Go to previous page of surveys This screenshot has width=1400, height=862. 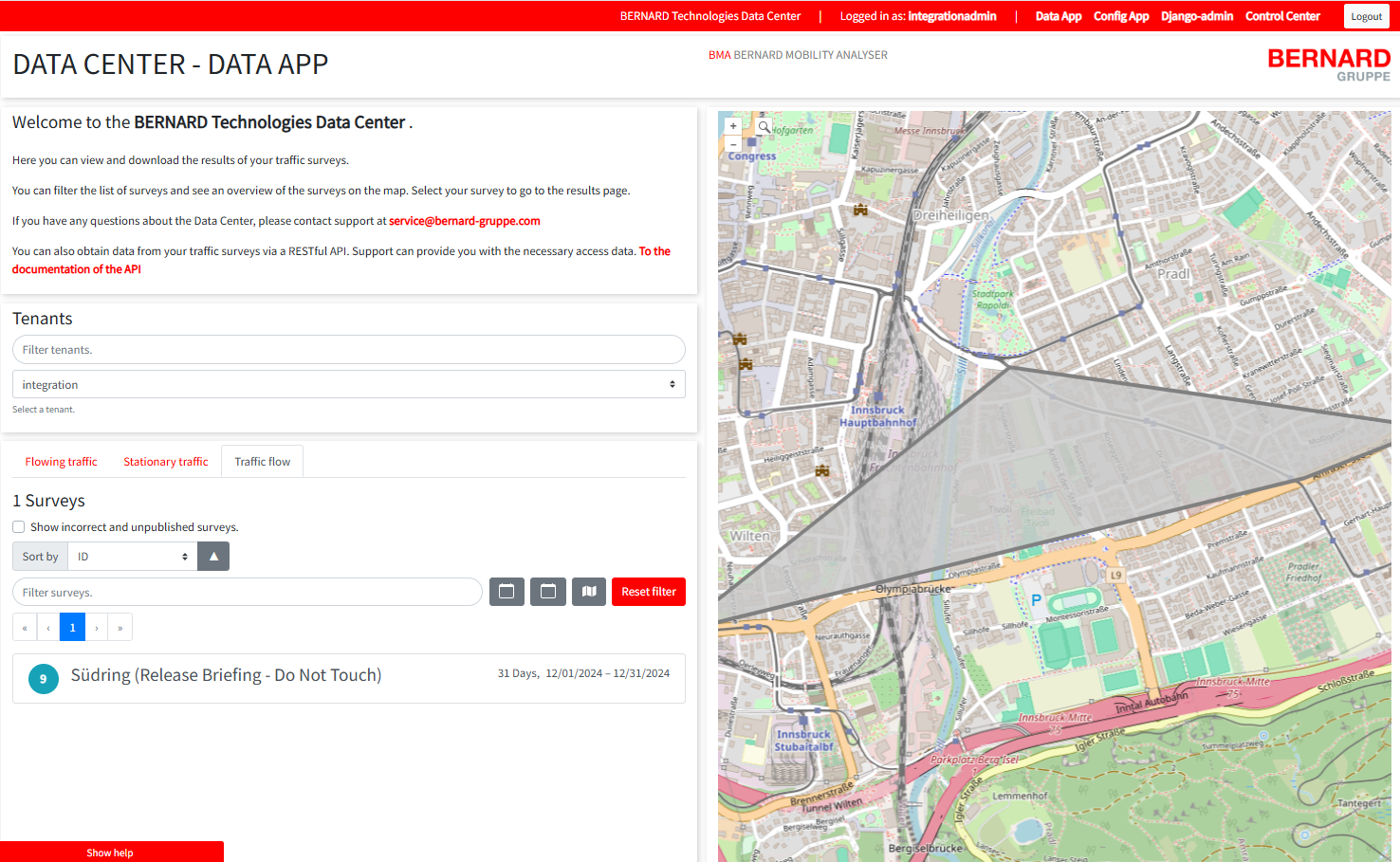48,628
